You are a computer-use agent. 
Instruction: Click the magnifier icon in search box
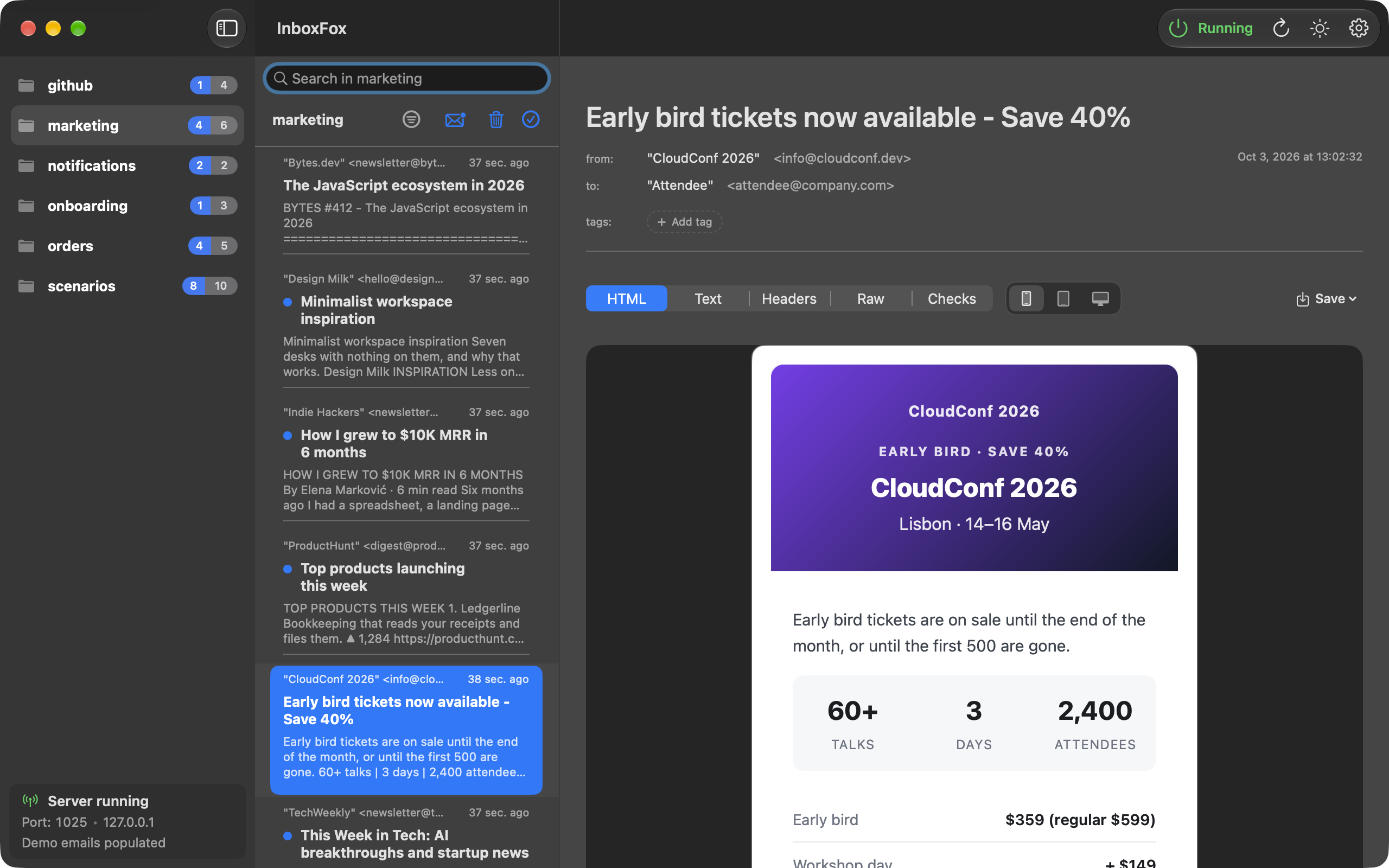point(280,78)
